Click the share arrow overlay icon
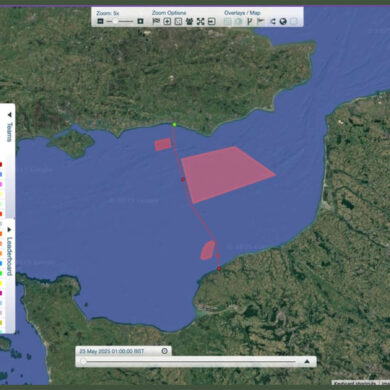Screen dimensions: 390x390 (x=272, y=21)
